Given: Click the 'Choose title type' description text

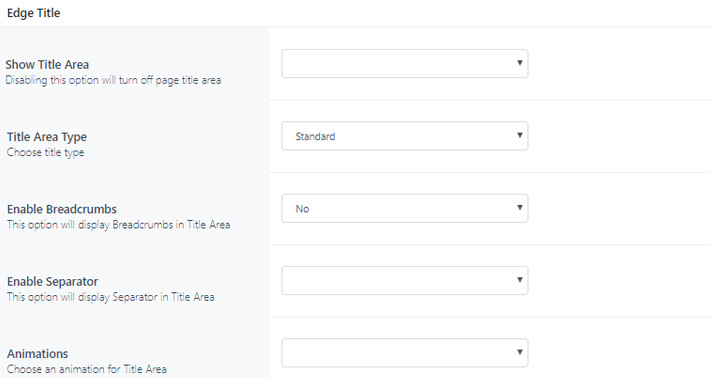Looking at the screenshot, I should tap(45, 153).
